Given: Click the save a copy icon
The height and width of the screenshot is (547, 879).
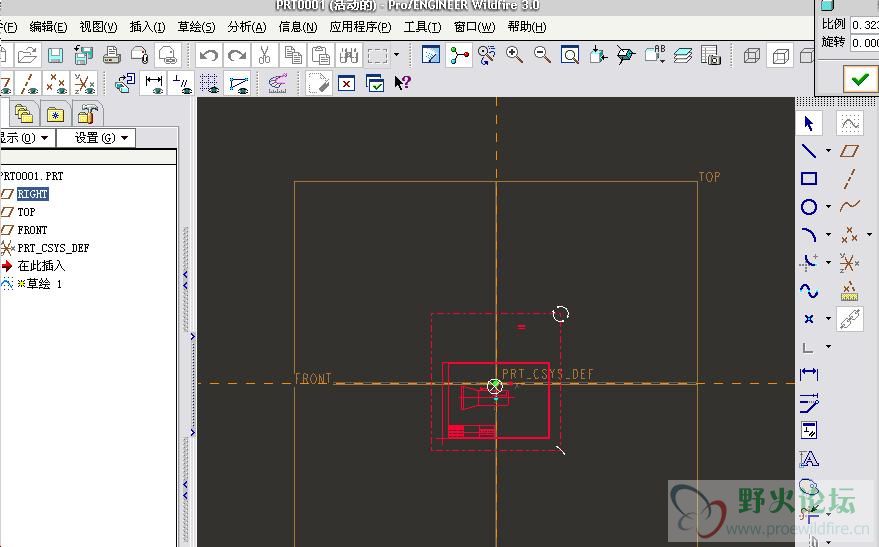Looking at the screenshot, I should click(x=84, y=55).
